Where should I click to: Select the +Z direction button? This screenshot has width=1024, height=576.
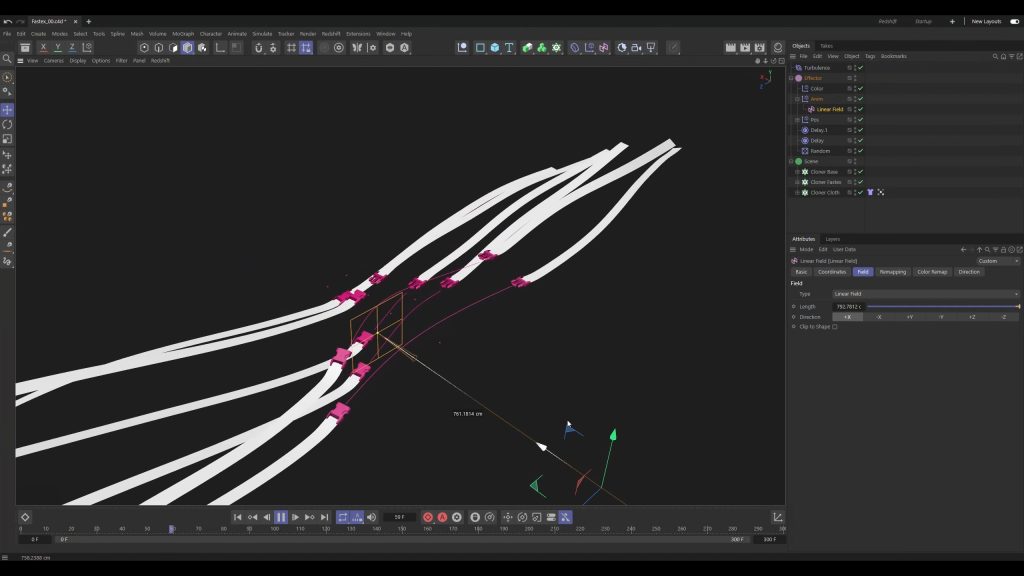972,317
